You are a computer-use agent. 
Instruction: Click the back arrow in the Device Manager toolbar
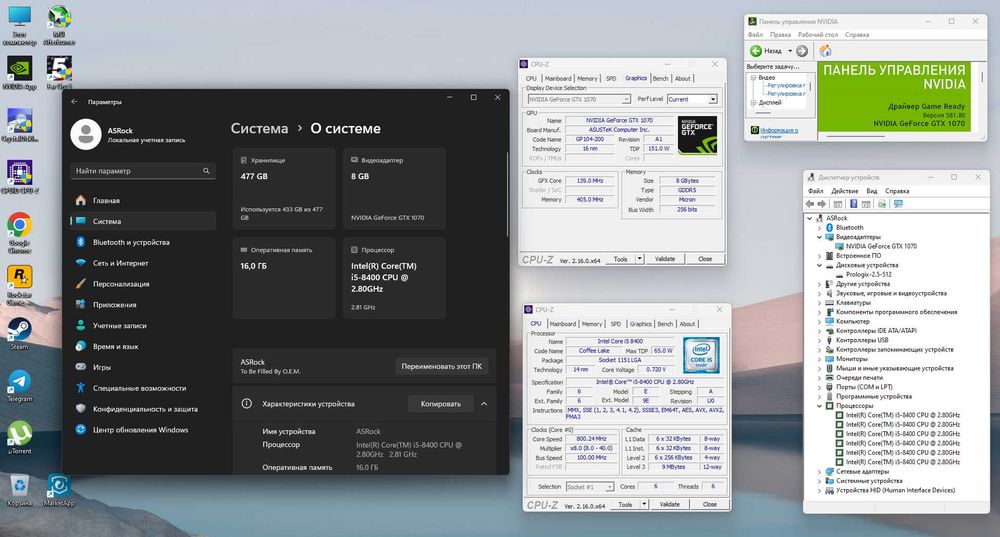click(810, 204)
